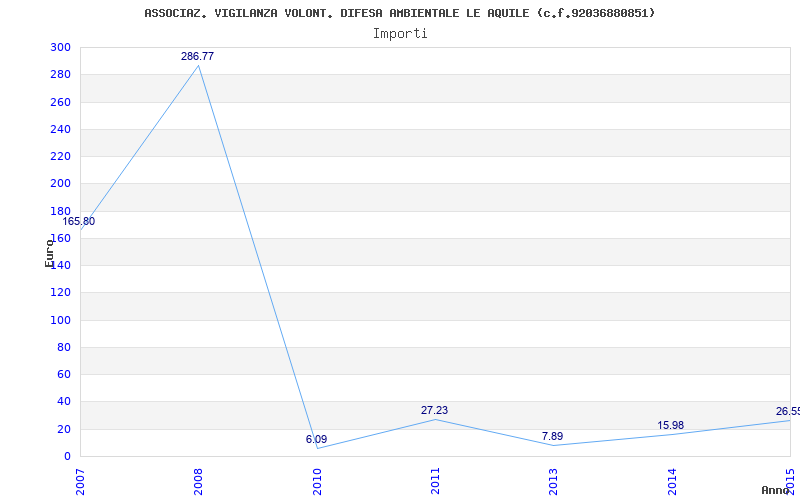The width and height of the screenshot is (800, 500).
Task: Click the 7.89 data point label
Action: [553, 437]
